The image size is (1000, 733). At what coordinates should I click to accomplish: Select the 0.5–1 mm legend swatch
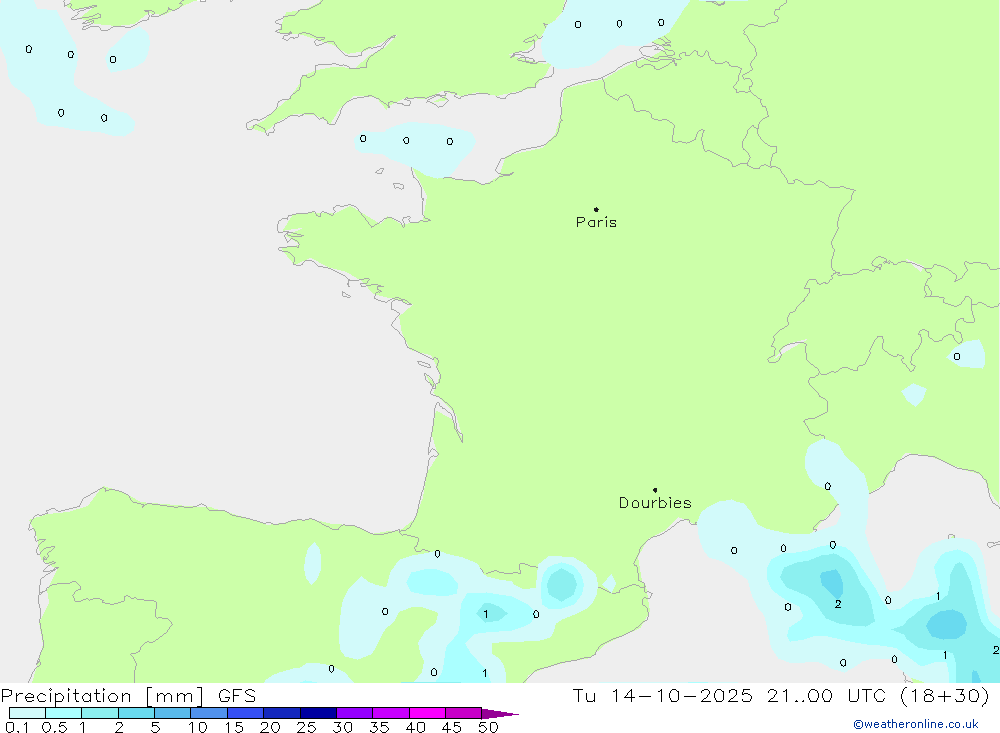(x=63, y=713)
